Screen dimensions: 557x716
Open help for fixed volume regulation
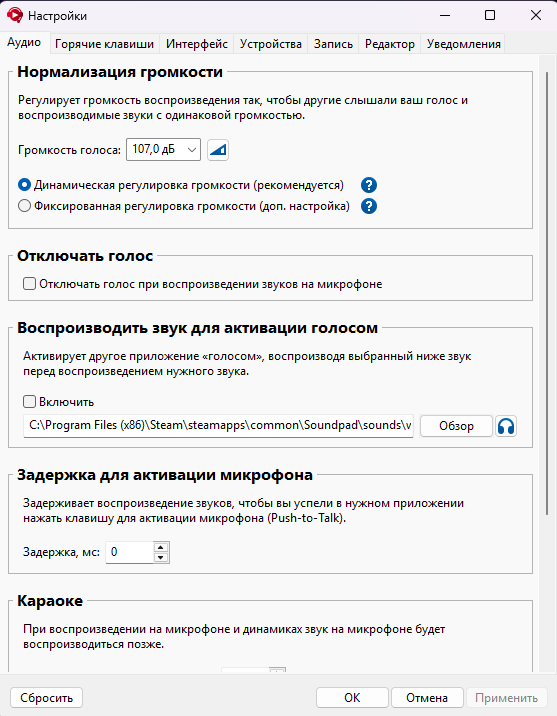point(369,206)
